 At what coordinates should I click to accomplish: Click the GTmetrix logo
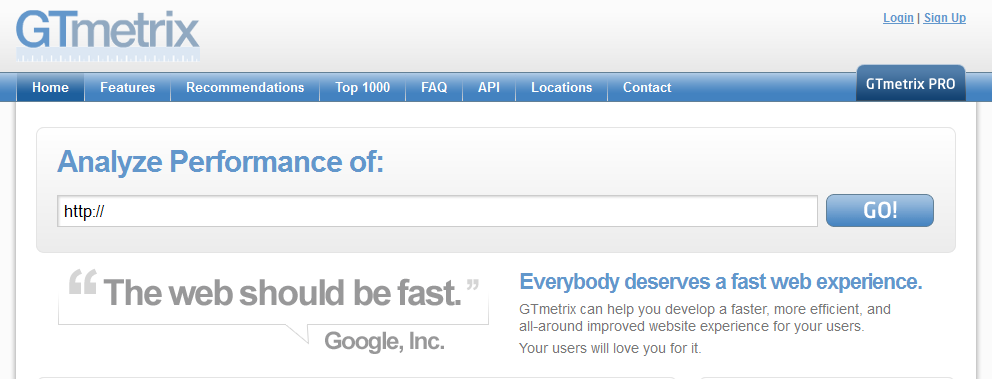pos(108,35)
